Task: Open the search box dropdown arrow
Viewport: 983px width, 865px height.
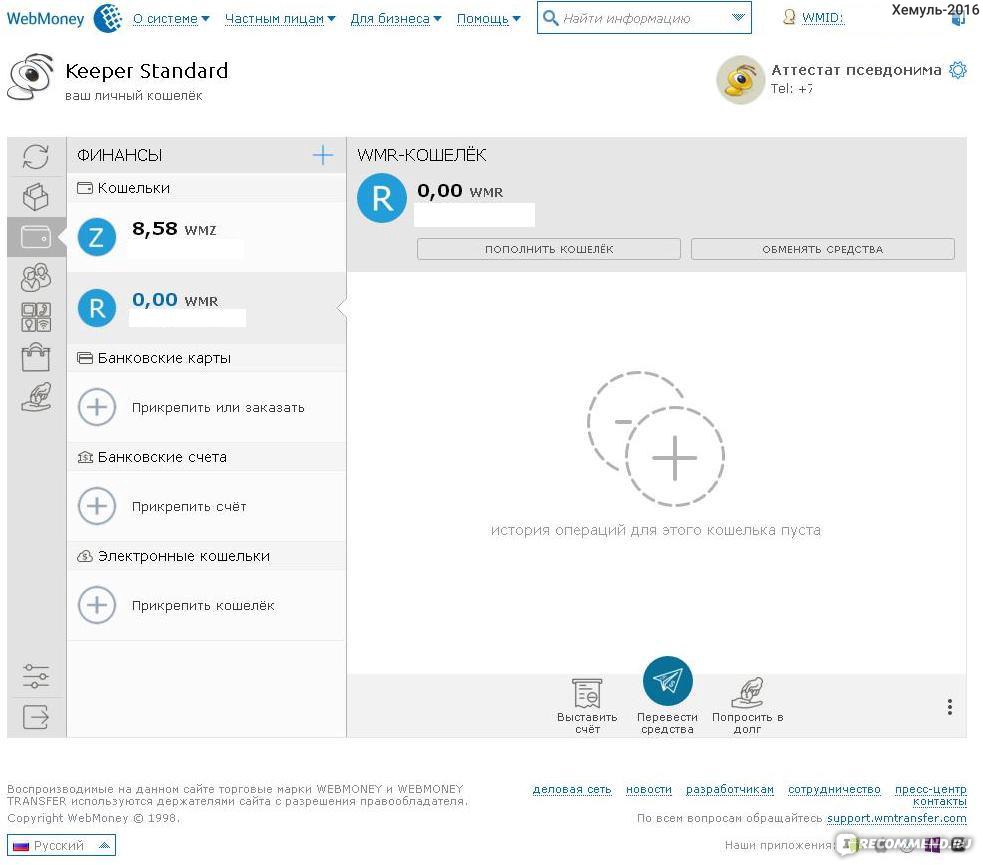Action: click(739, 18)
